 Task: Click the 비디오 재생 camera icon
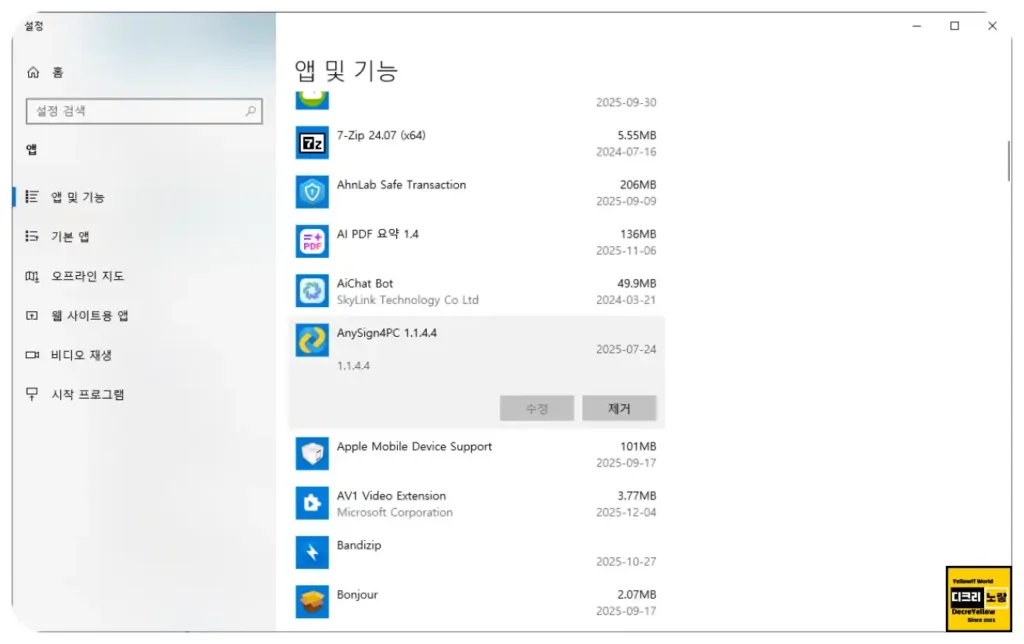point(31,355)
